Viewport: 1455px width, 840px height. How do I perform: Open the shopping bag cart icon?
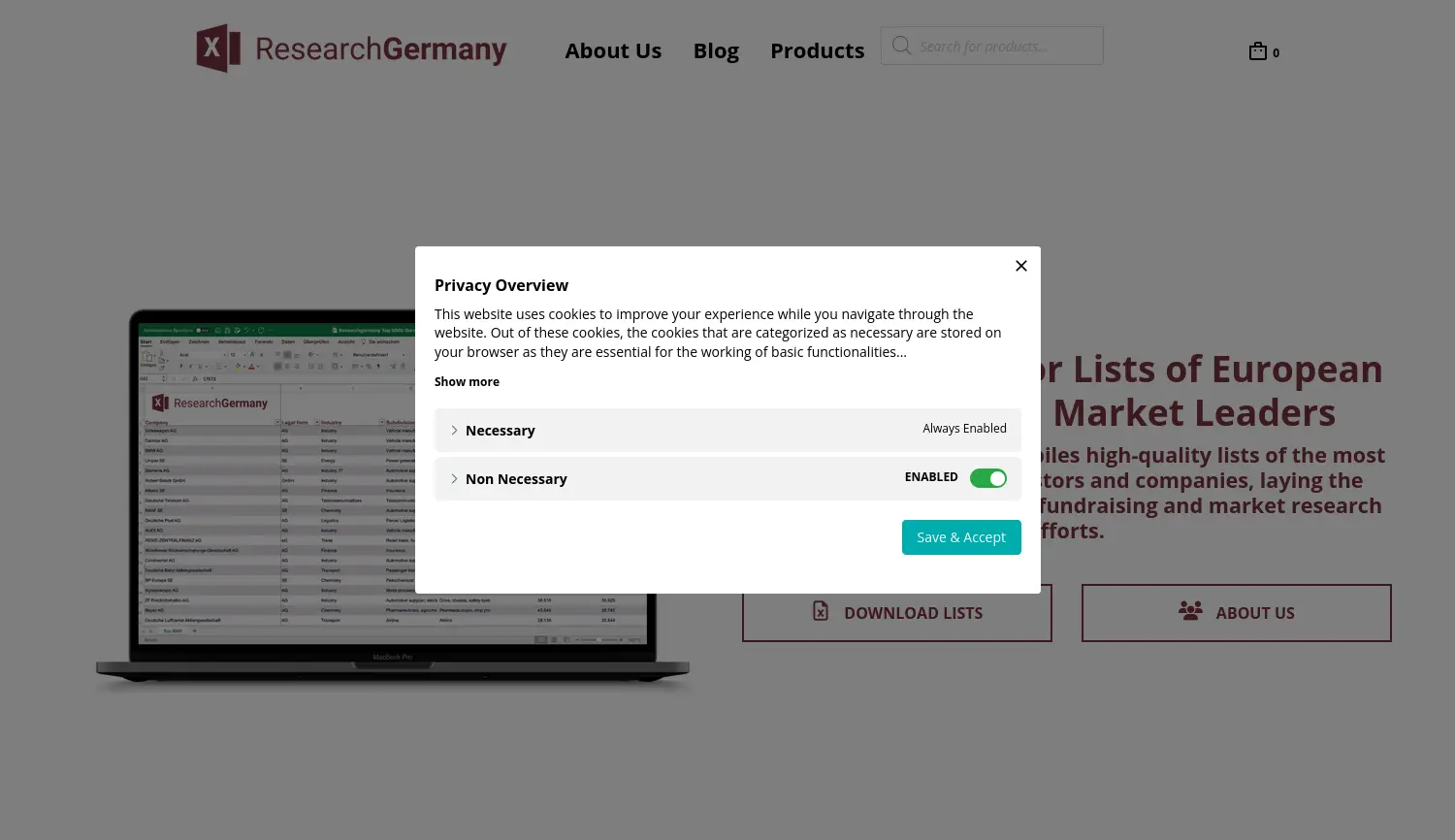(x=1258, y=51)
